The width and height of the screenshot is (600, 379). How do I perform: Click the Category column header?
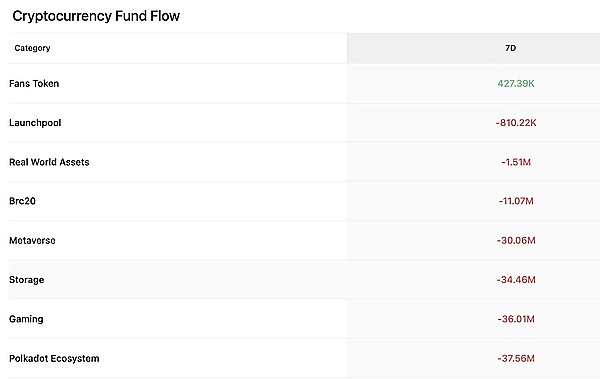tap(33, 48)
